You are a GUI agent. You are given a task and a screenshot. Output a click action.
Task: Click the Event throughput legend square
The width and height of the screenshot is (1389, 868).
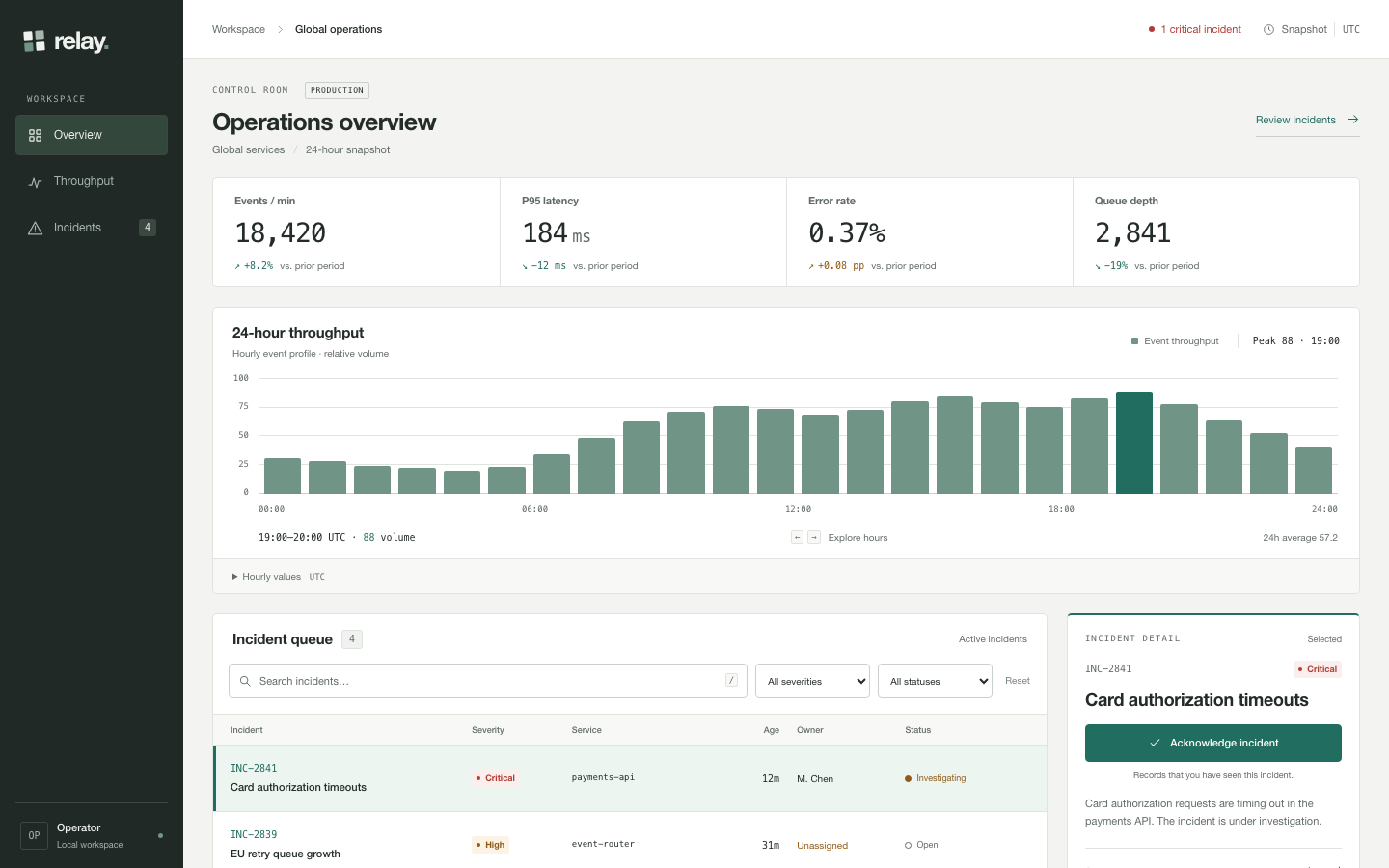tap(1134, 341)
